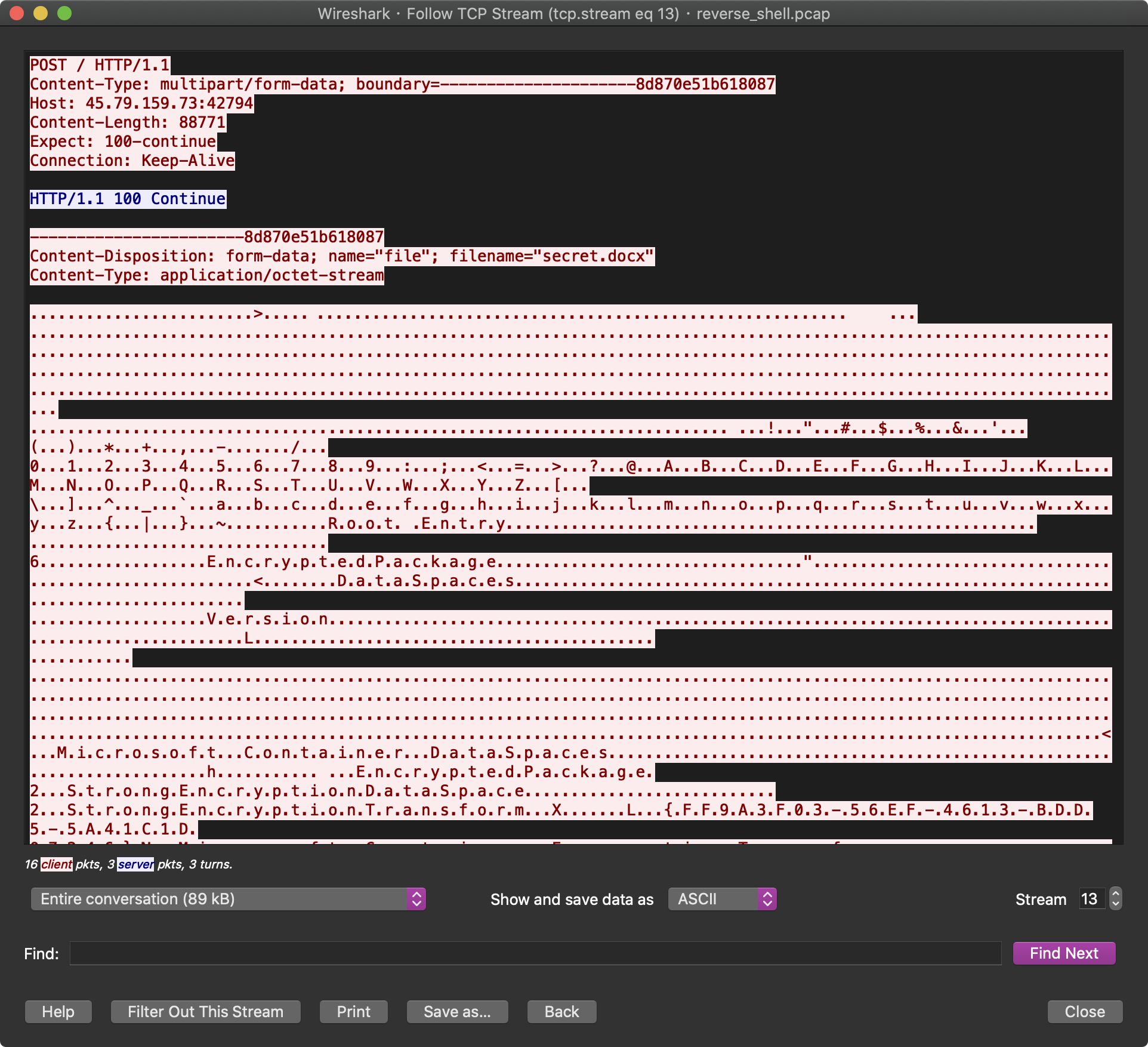Image resolution: width=1148 pixels, height=1047 pixels.
Task: Click the secret.docx Content-Disposition line
Action: [341, 256]
